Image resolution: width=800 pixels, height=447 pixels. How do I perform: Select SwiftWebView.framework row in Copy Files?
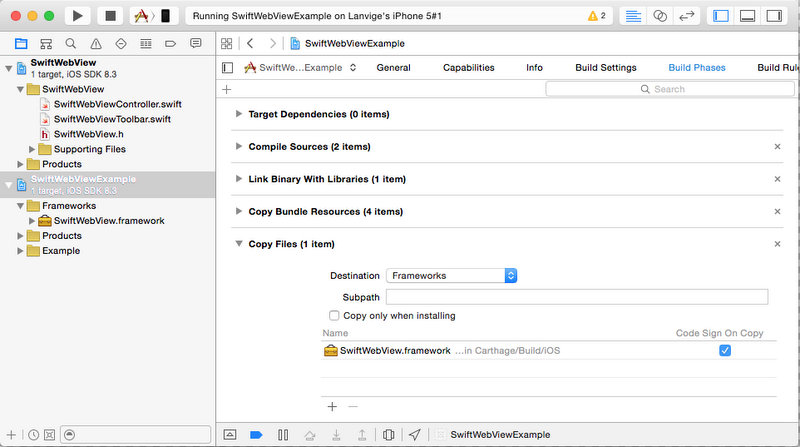tap(548, 351)
